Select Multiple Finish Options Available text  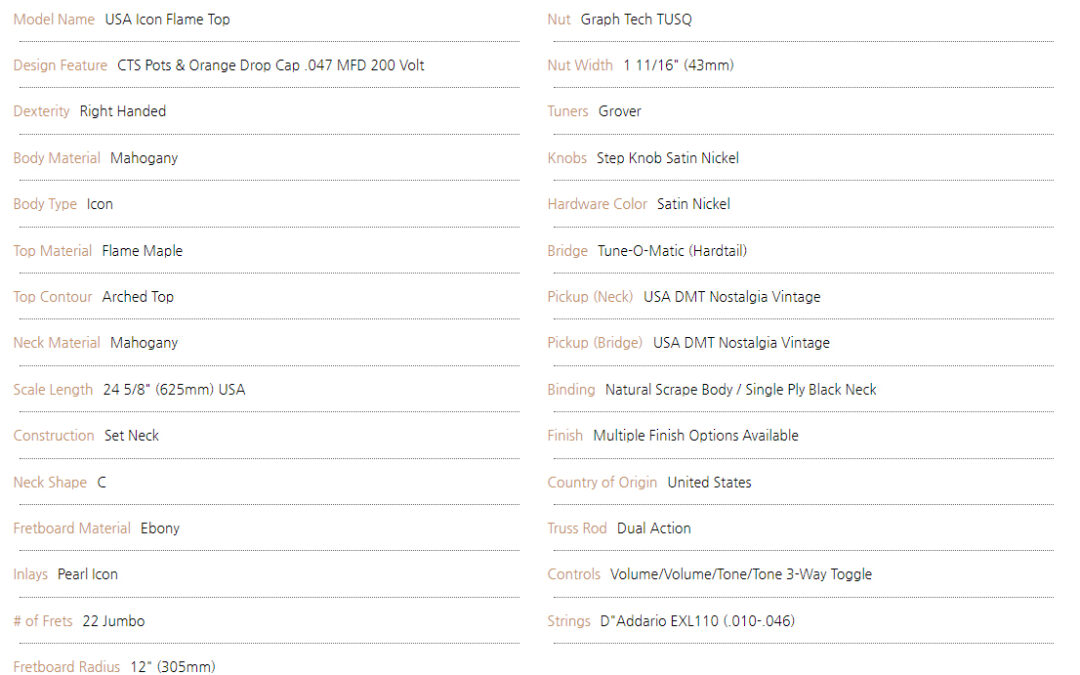pyautogui.click(x=696, y=436)
